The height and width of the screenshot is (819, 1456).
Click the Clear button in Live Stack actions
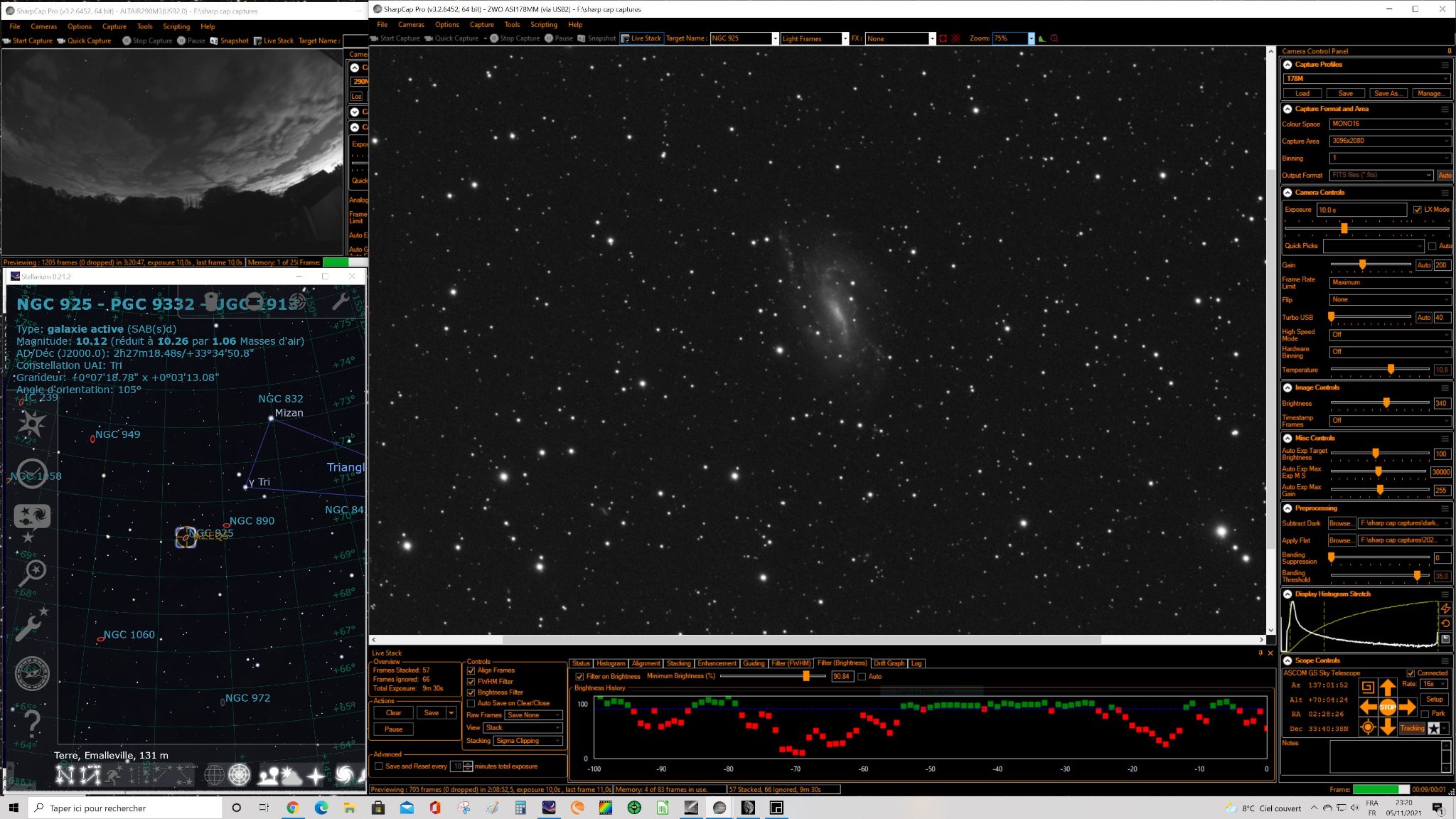pos(393,713)
